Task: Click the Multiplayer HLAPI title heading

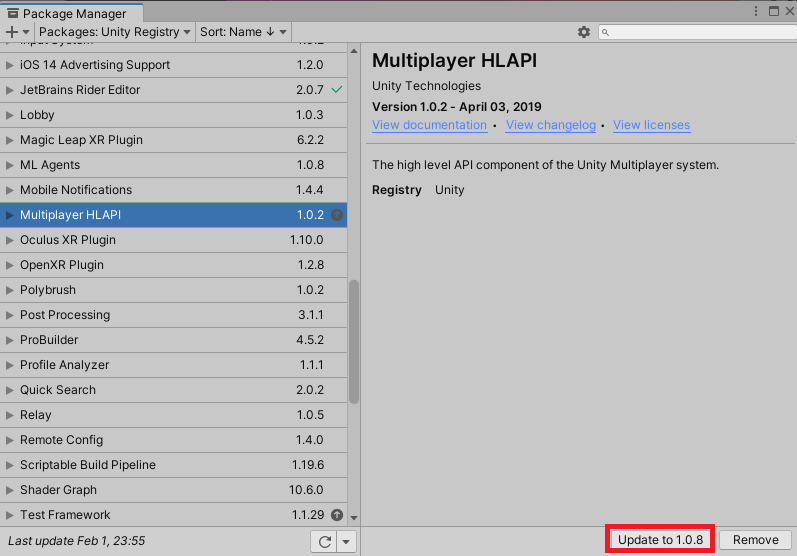Action: tap(454, 60)
